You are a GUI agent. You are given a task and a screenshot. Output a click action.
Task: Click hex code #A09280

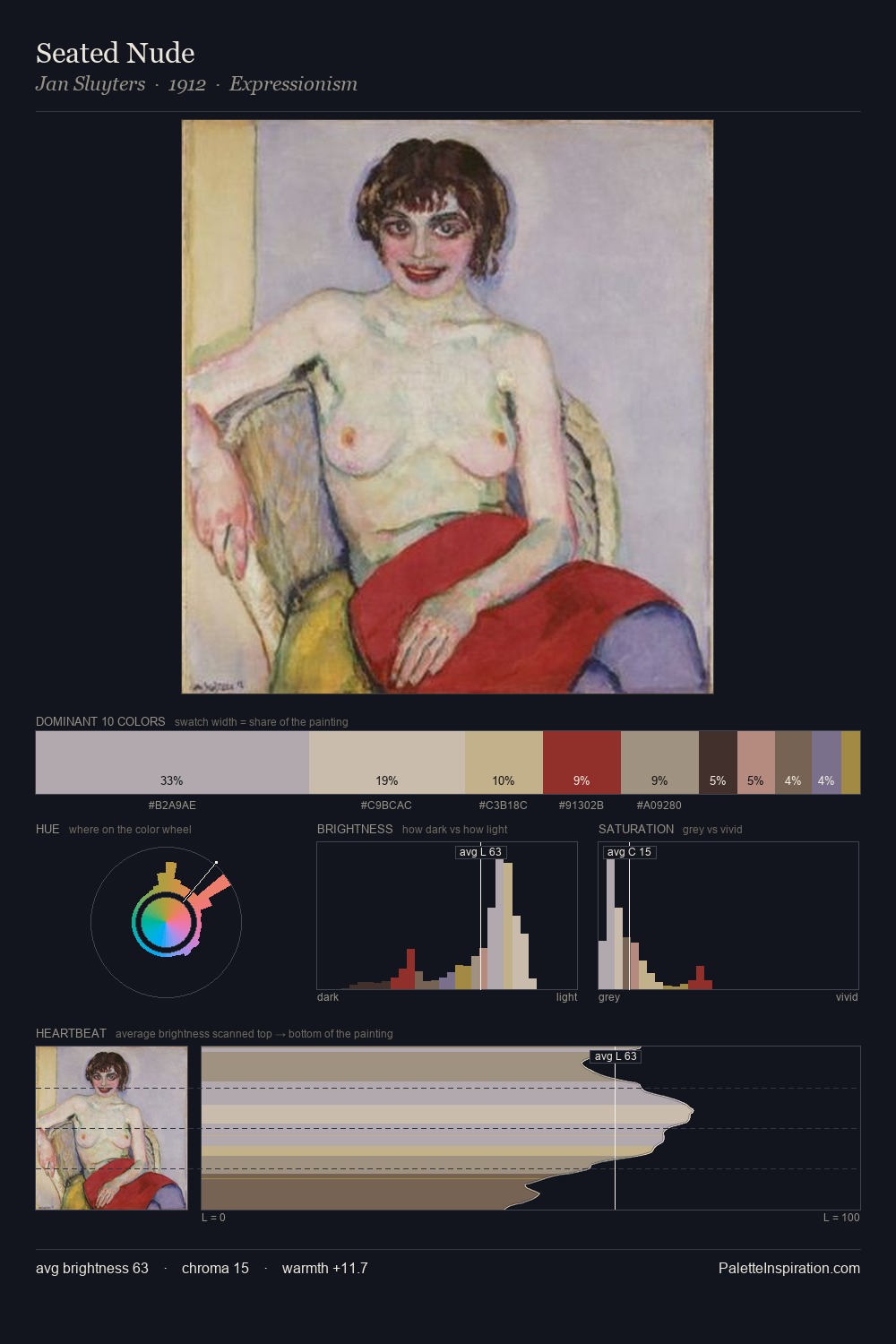point(659,806)
